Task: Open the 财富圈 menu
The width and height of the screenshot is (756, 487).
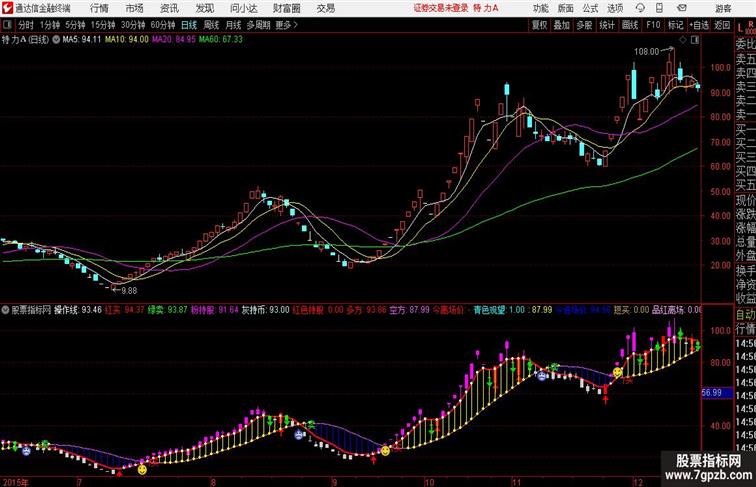Action: 286,8
